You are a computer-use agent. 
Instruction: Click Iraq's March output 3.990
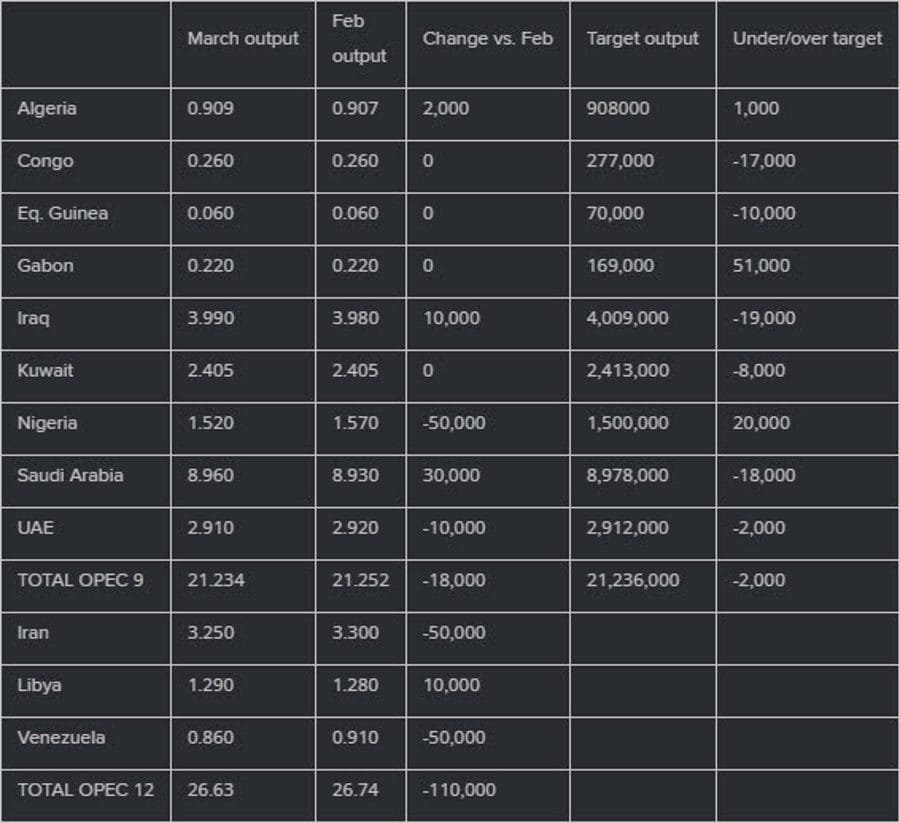coord(210,318)
